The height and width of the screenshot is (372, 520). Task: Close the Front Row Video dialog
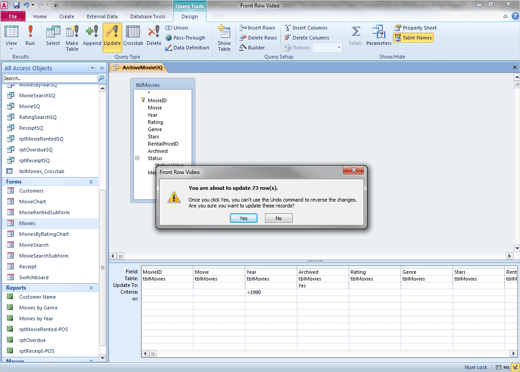click(354, 171)
